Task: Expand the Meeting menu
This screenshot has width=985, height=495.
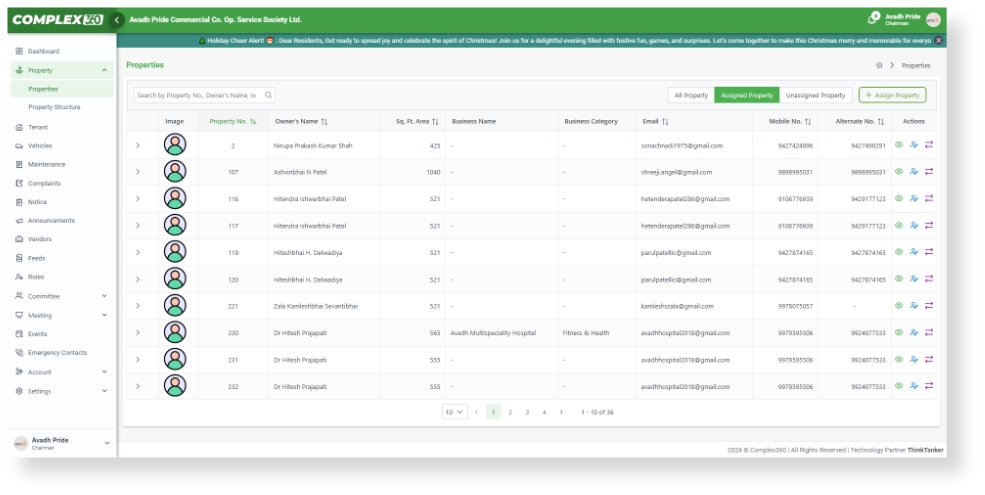Action: pos(104,315)
